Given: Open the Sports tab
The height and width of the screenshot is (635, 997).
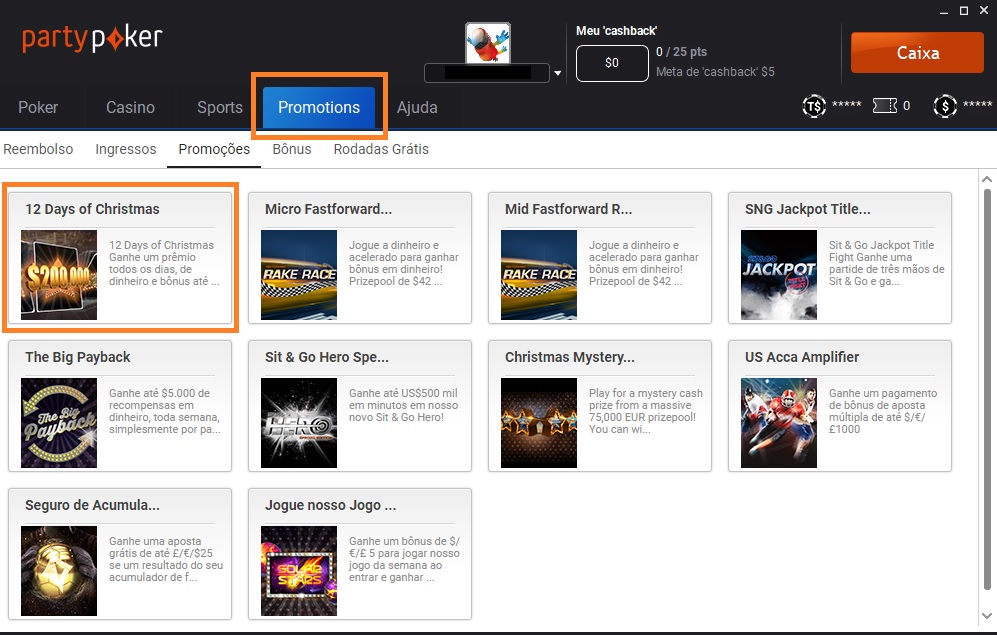Looking at the screenshot, I should tap(220, 107).
